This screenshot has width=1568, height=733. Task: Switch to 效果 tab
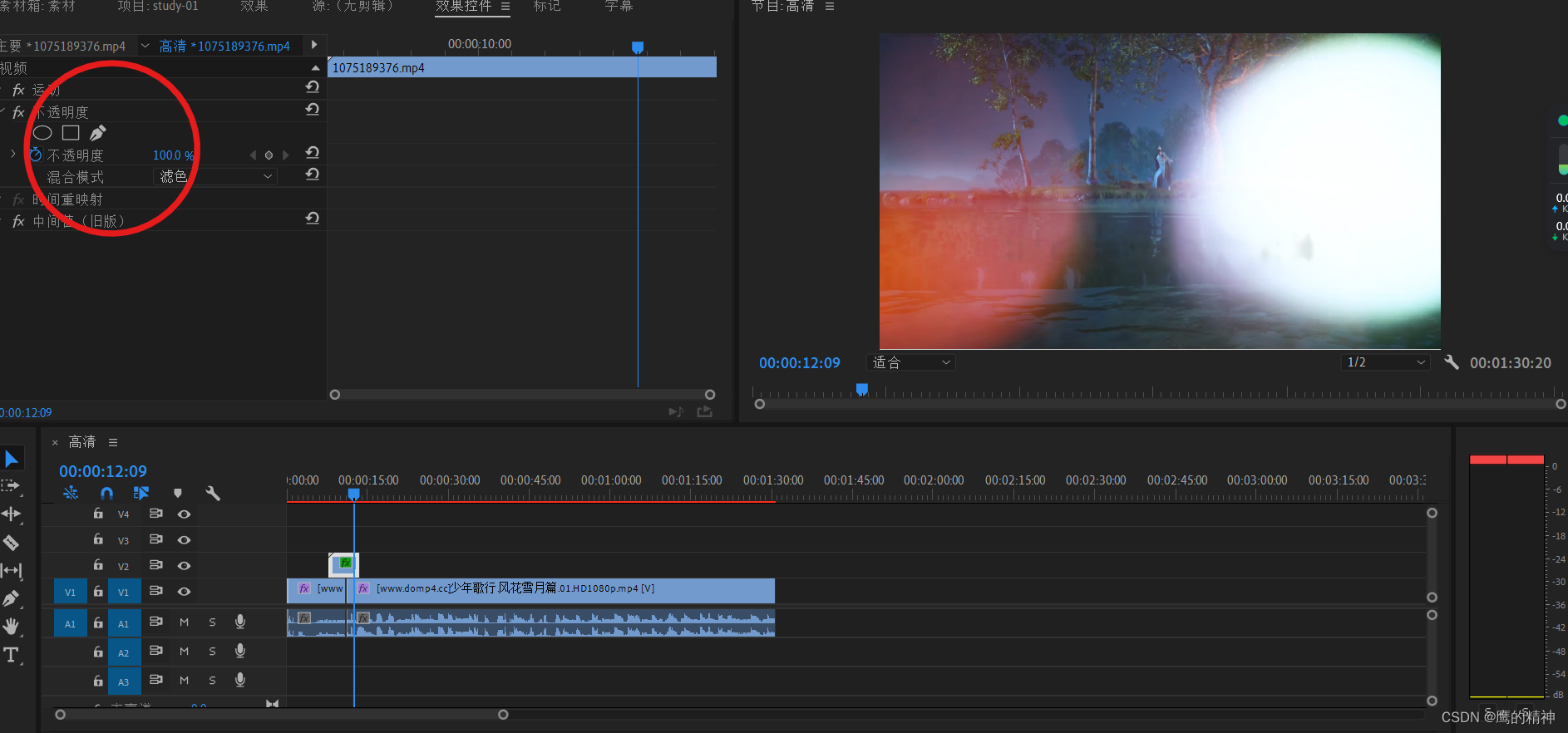(x=254, y=6)
